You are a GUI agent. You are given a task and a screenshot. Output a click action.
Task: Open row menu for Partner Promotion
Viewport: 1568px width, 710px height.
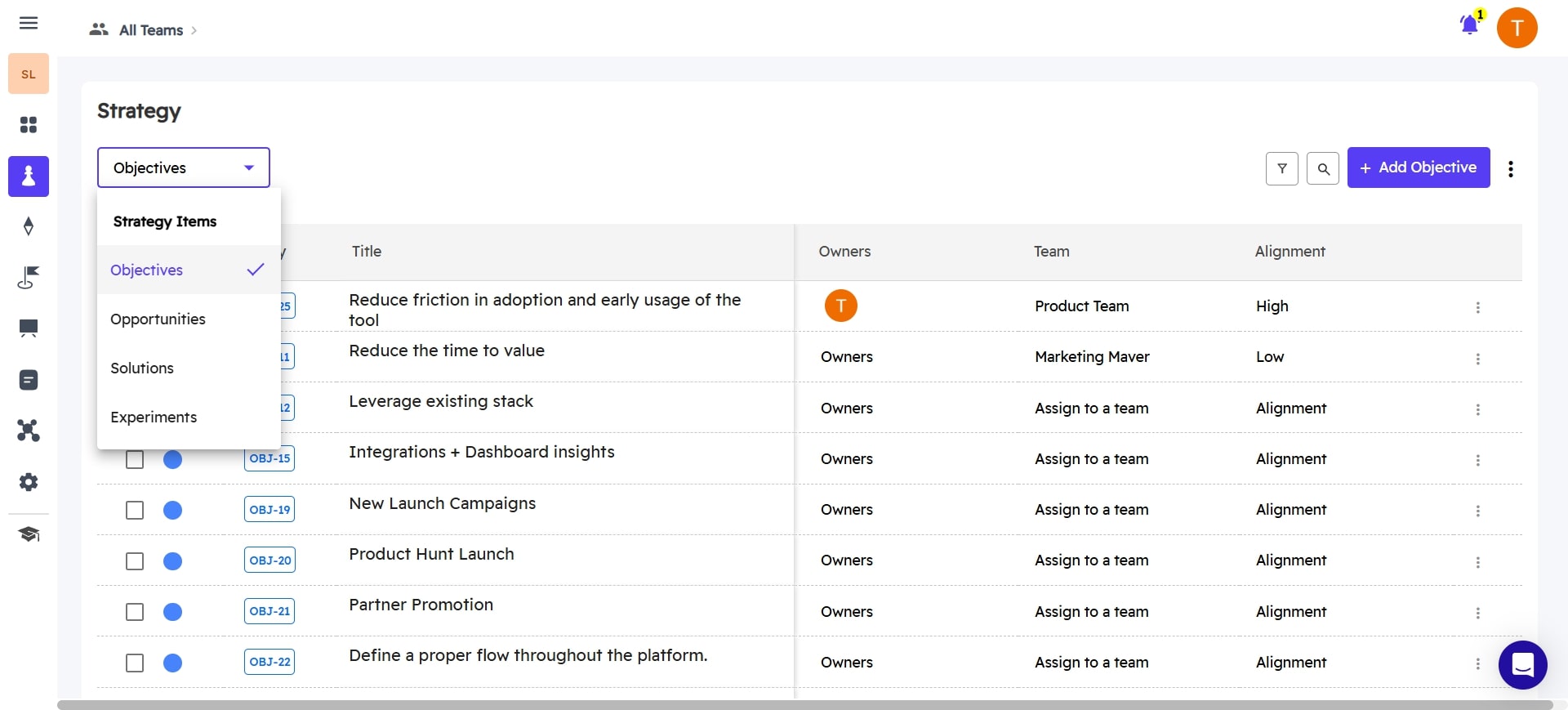1477,613
